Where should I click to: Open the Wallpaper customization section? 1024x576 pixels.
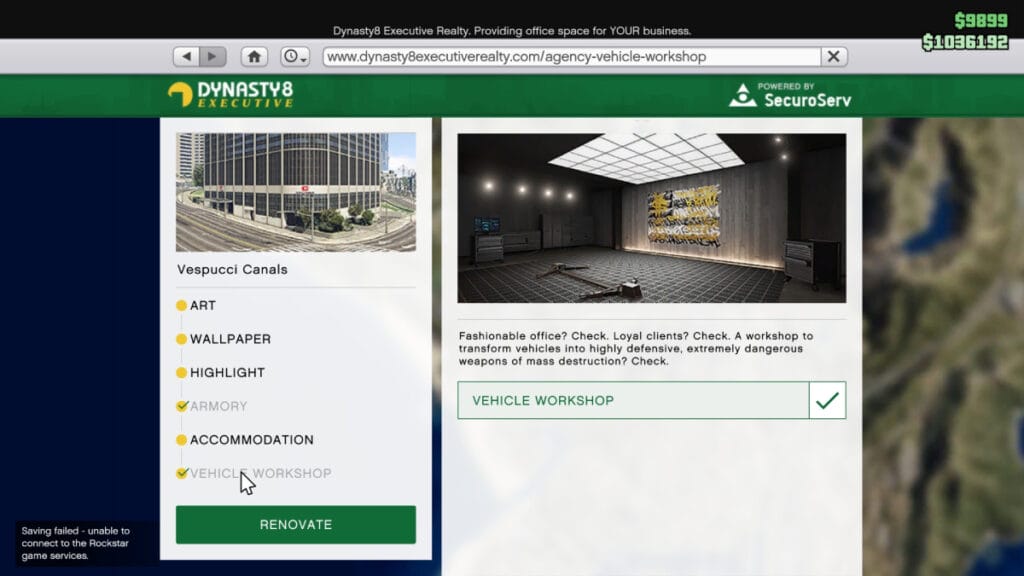[x=230, y=339]
